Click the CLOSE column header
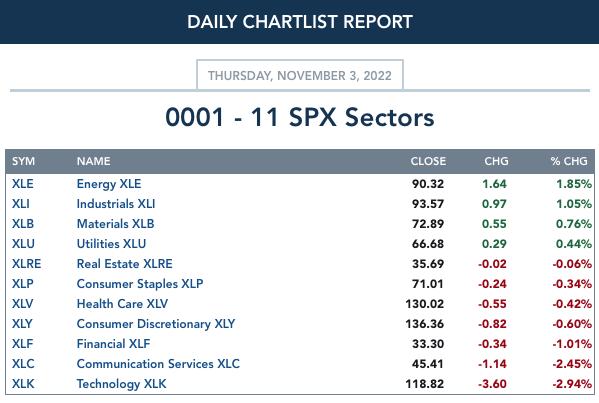Viewport: 599px width, 403px height. point(428,161)
